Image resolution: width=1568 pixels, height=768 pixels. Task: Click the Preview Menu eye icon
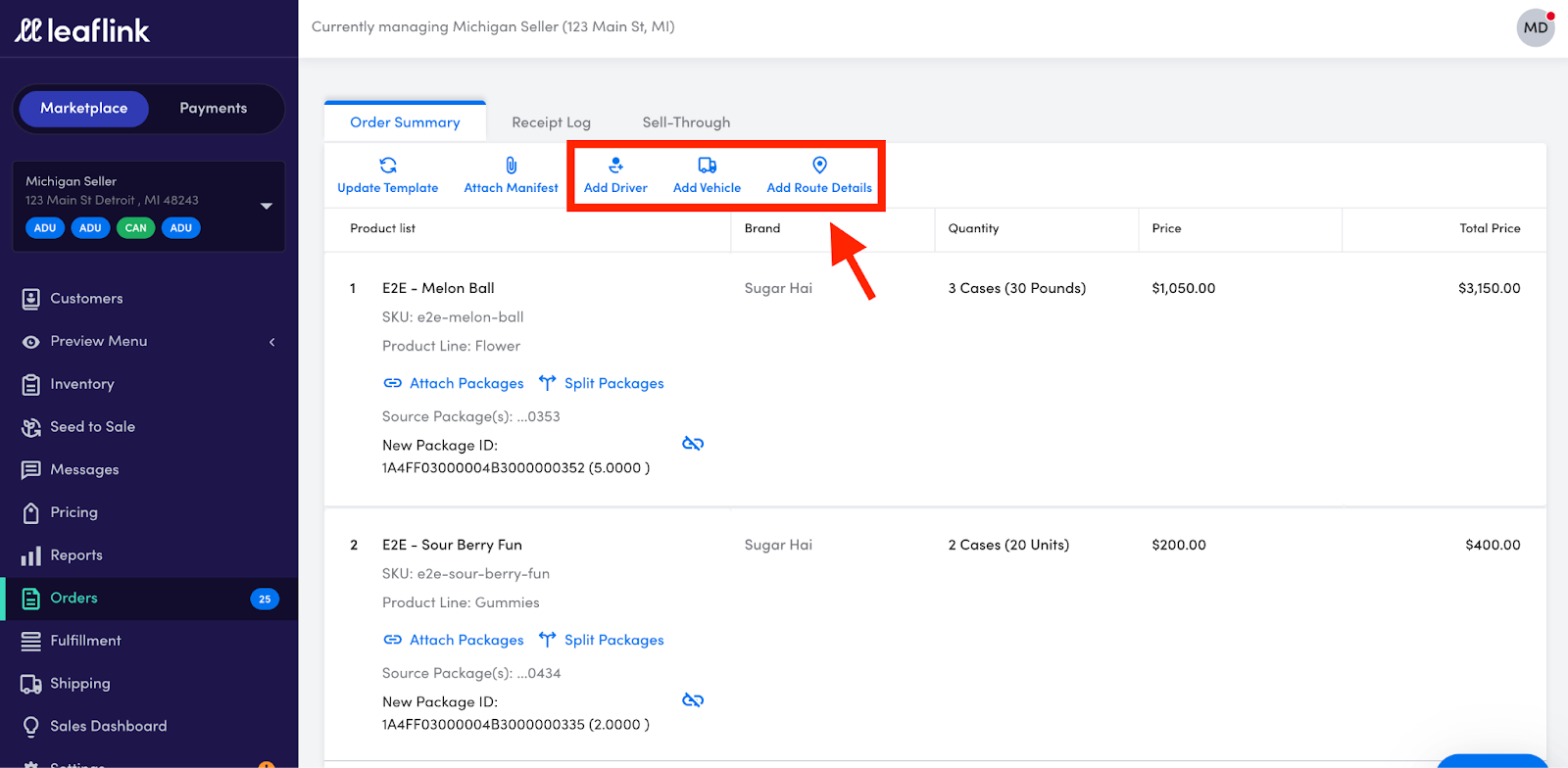point(31,342)
